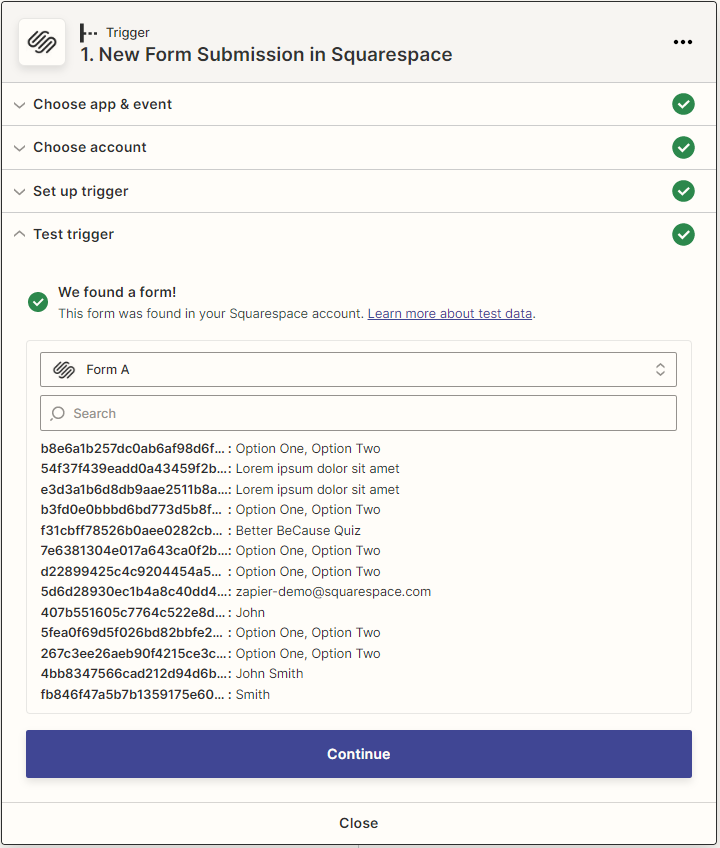Click the Search input field
Viewport: 720px width, 848px height.
pos(358,413)
